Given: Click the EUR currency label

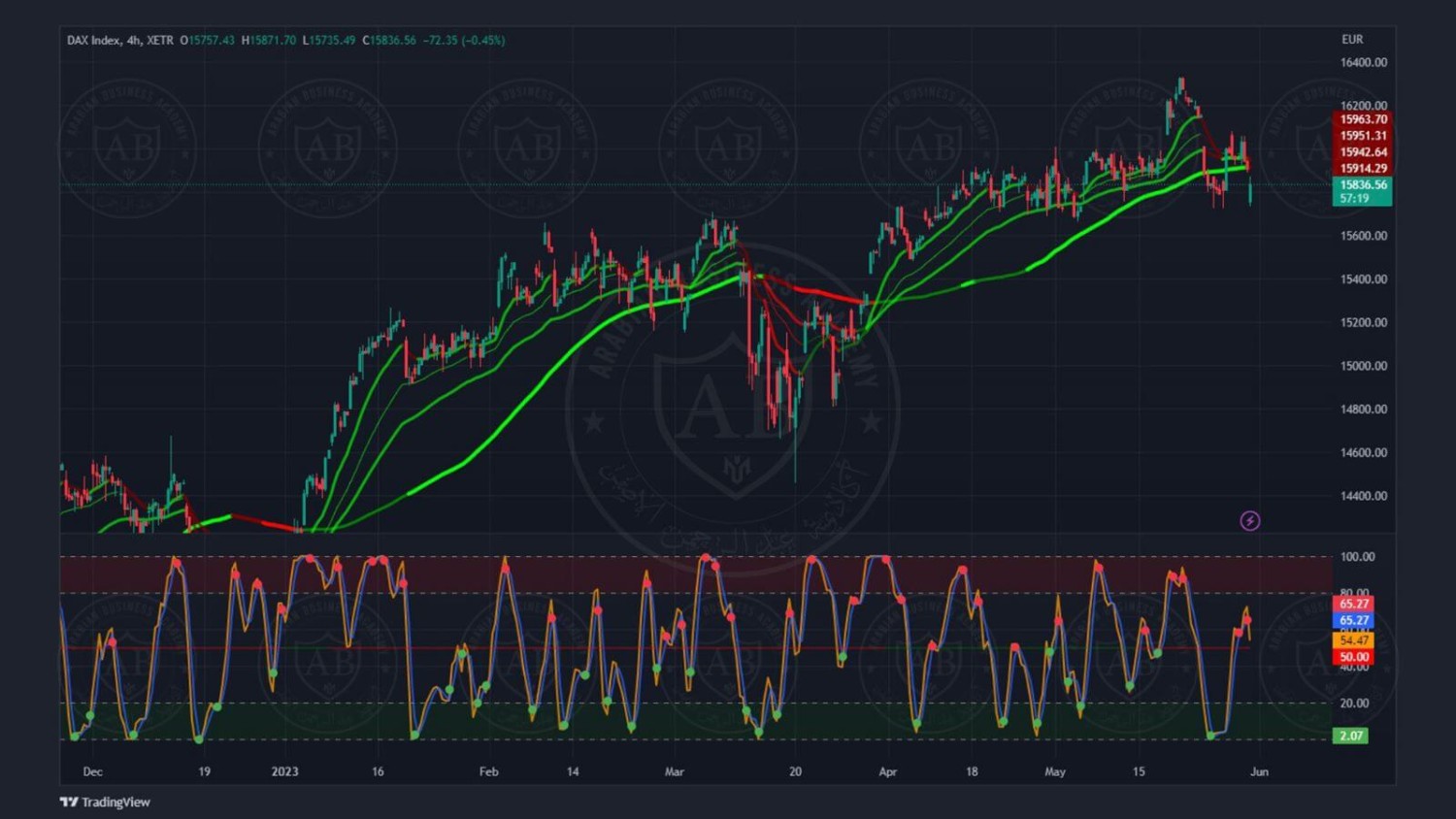Looking at the screenshot, I should tap(1352, 40).
